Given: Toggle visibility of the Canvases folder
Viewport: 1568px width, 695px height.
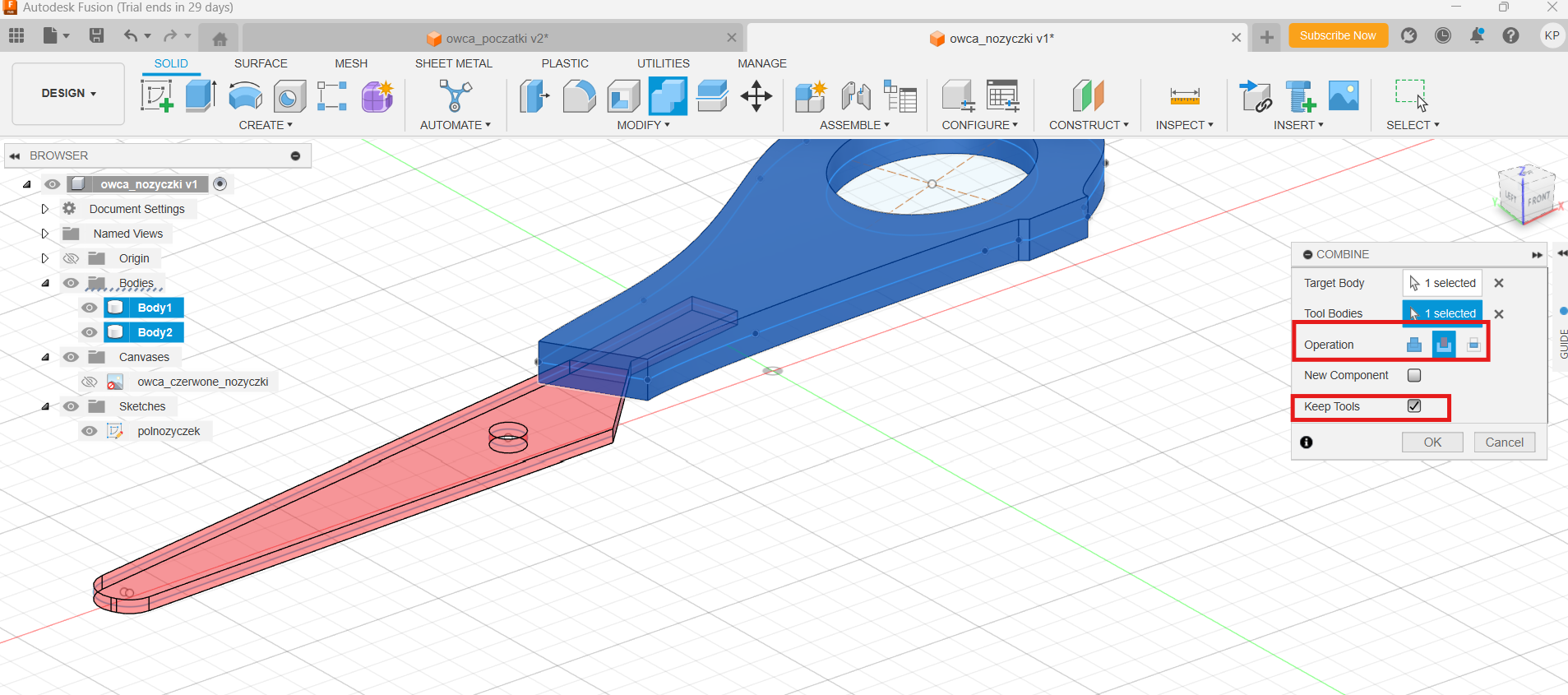Looking at the screenshot, I should point(71,357).
